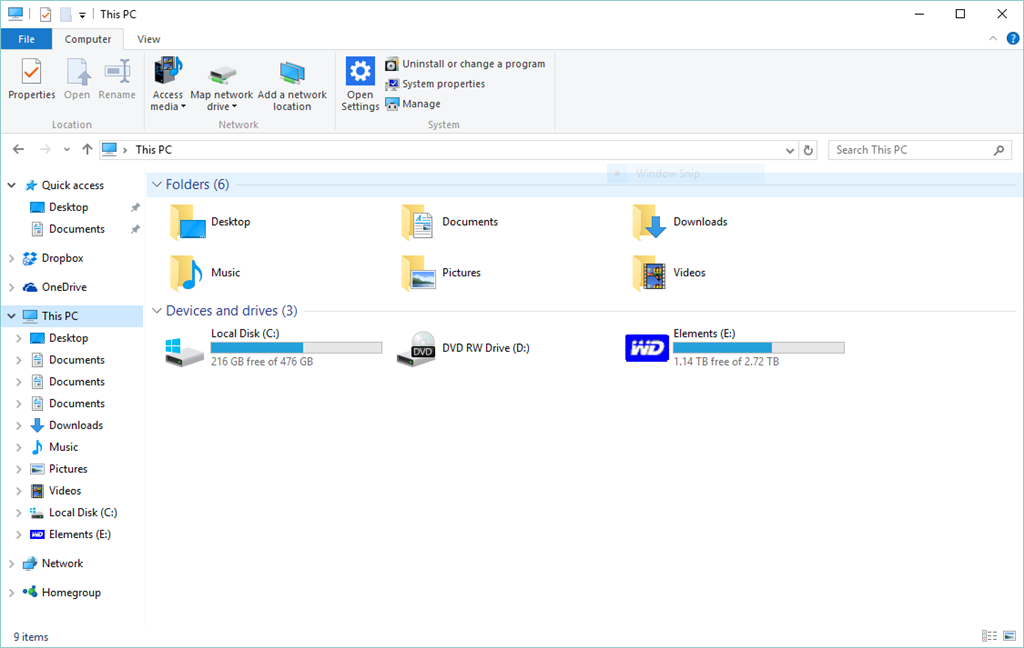Open the File menu tab

(x=26, y=39)
